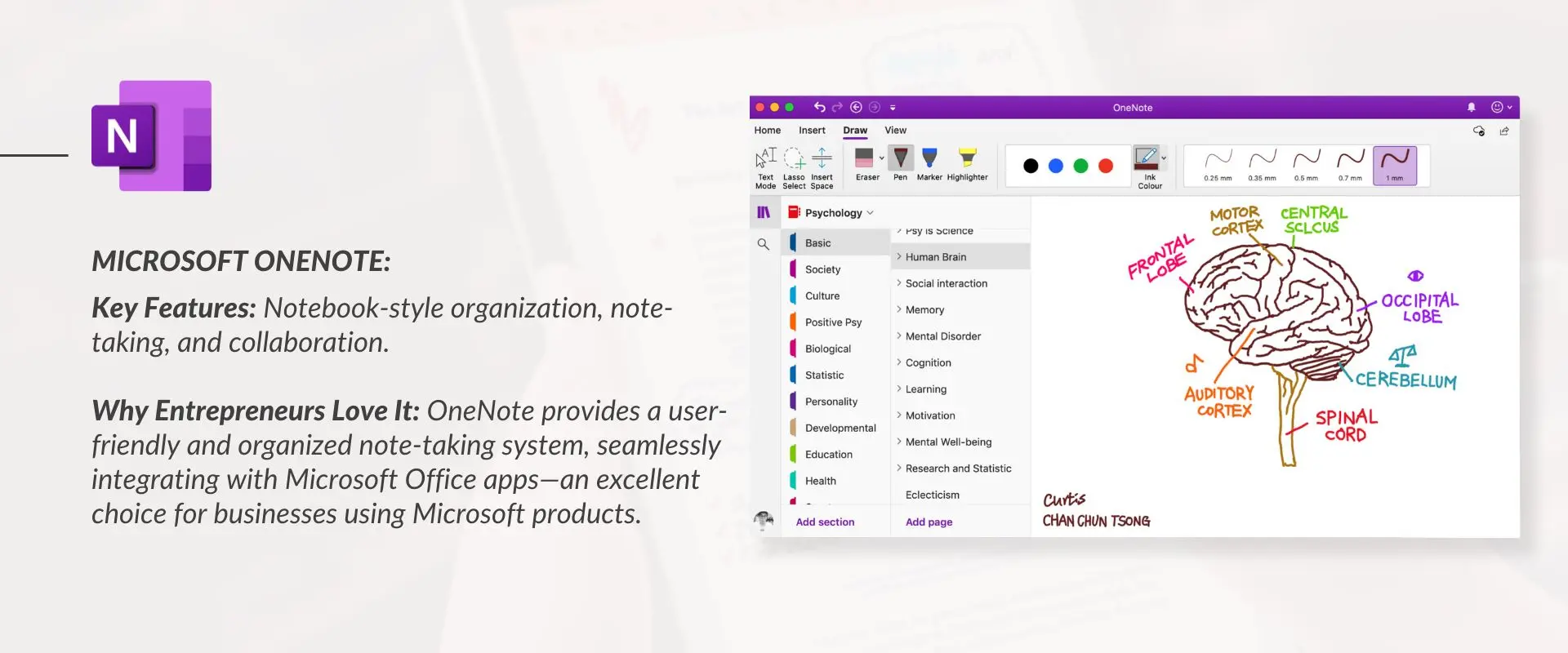Click the smiley feedback icon
Screen dimensions: 1568x653
tap(1497, 107)
